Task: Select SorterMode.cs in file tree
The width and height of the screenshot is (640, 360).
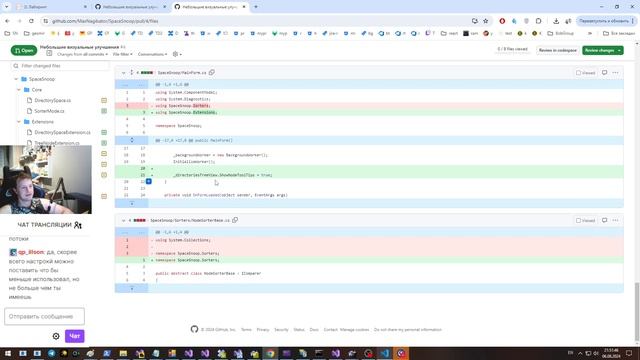Action: click(x=49, y=111)
